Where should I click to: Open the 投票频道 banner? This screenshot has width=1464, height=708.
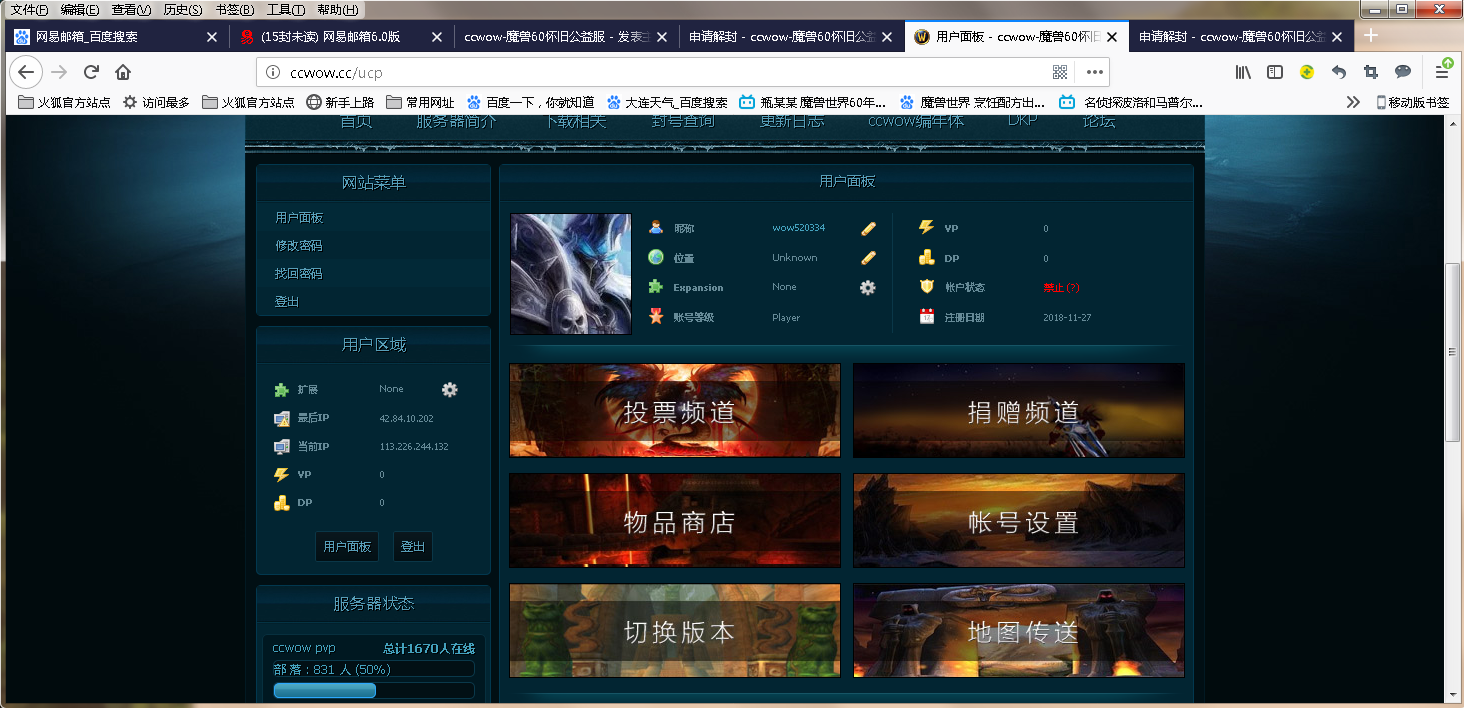pyautogui.click(x=675, y=410)
